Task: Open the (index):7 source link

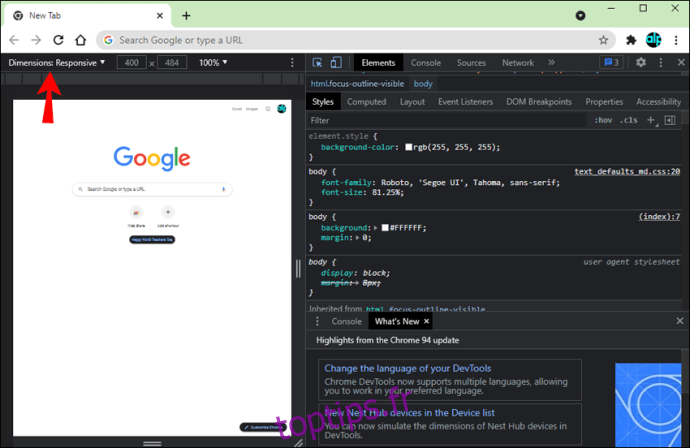Action: 659,217
